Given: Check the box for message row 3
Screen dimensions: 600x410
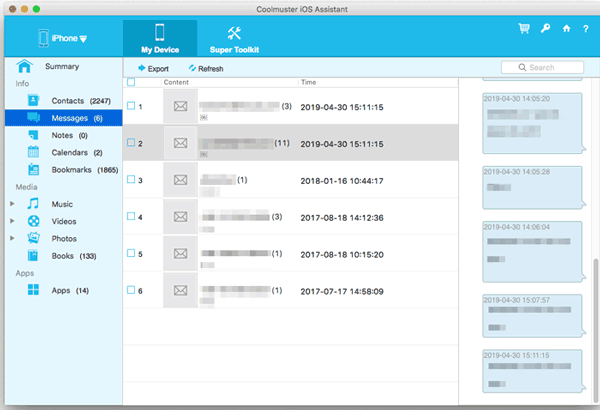Looking at the screenshot, I should click(131, 180).
